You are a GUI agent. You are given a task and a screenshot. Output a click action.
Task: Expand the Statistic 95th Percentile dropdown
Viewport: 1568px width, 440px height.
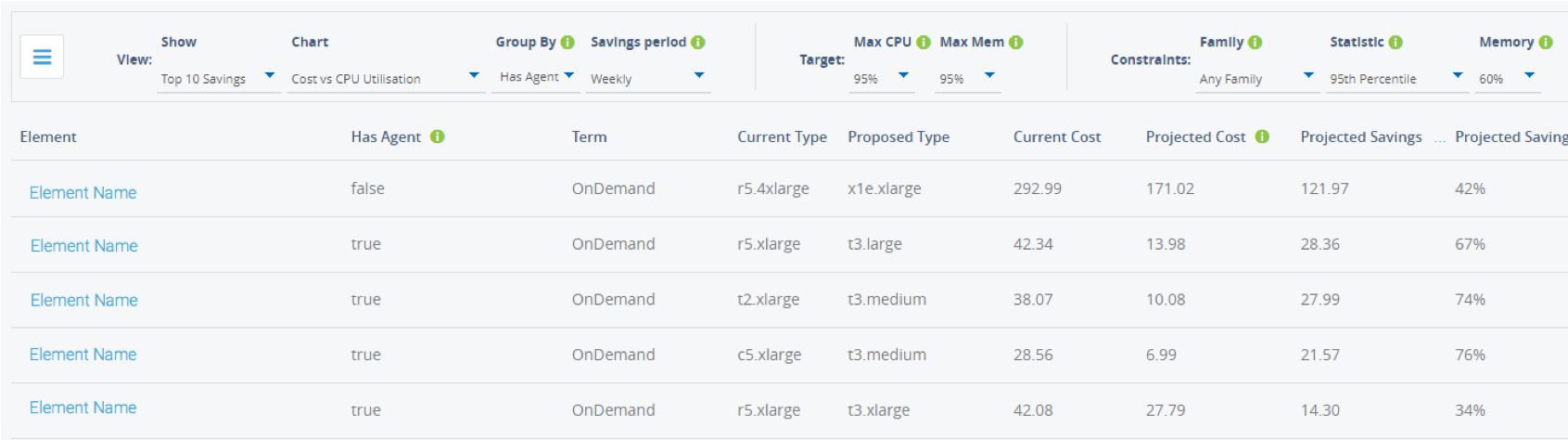(x=1396, y=78)
